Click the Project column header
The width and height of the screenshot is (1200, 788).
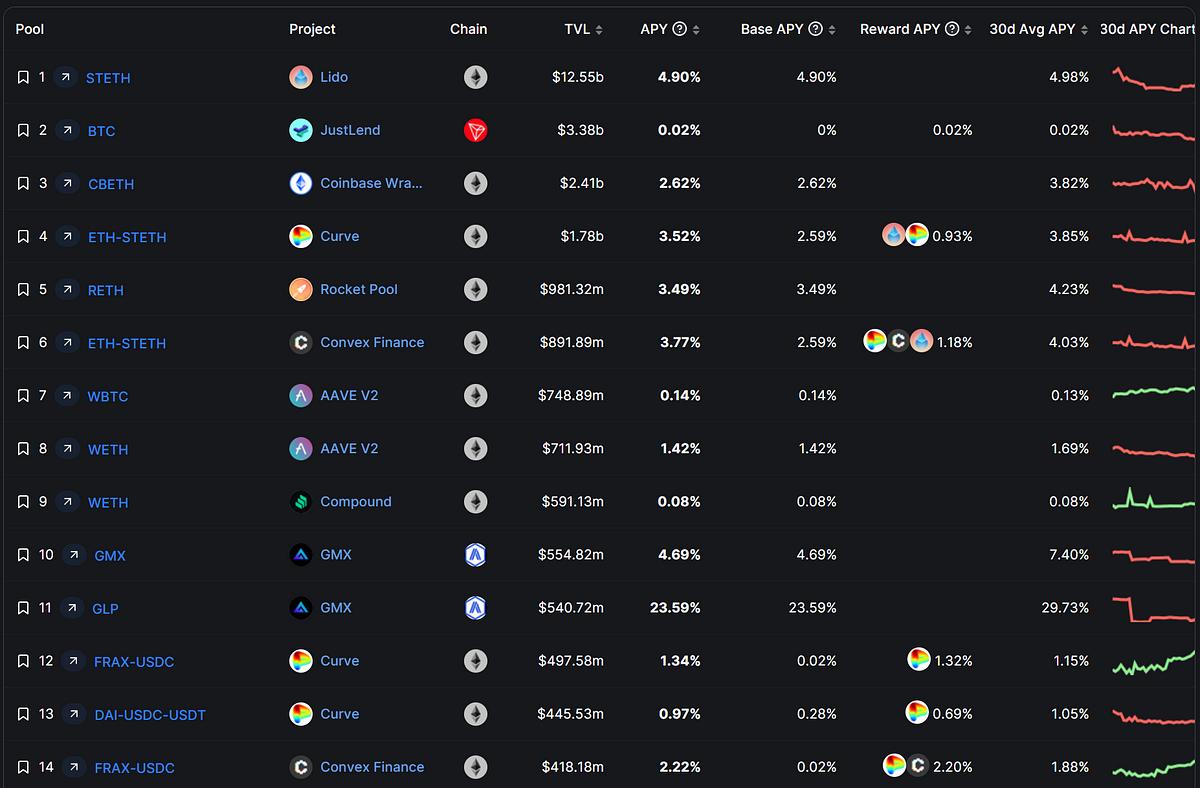[312, 29]
